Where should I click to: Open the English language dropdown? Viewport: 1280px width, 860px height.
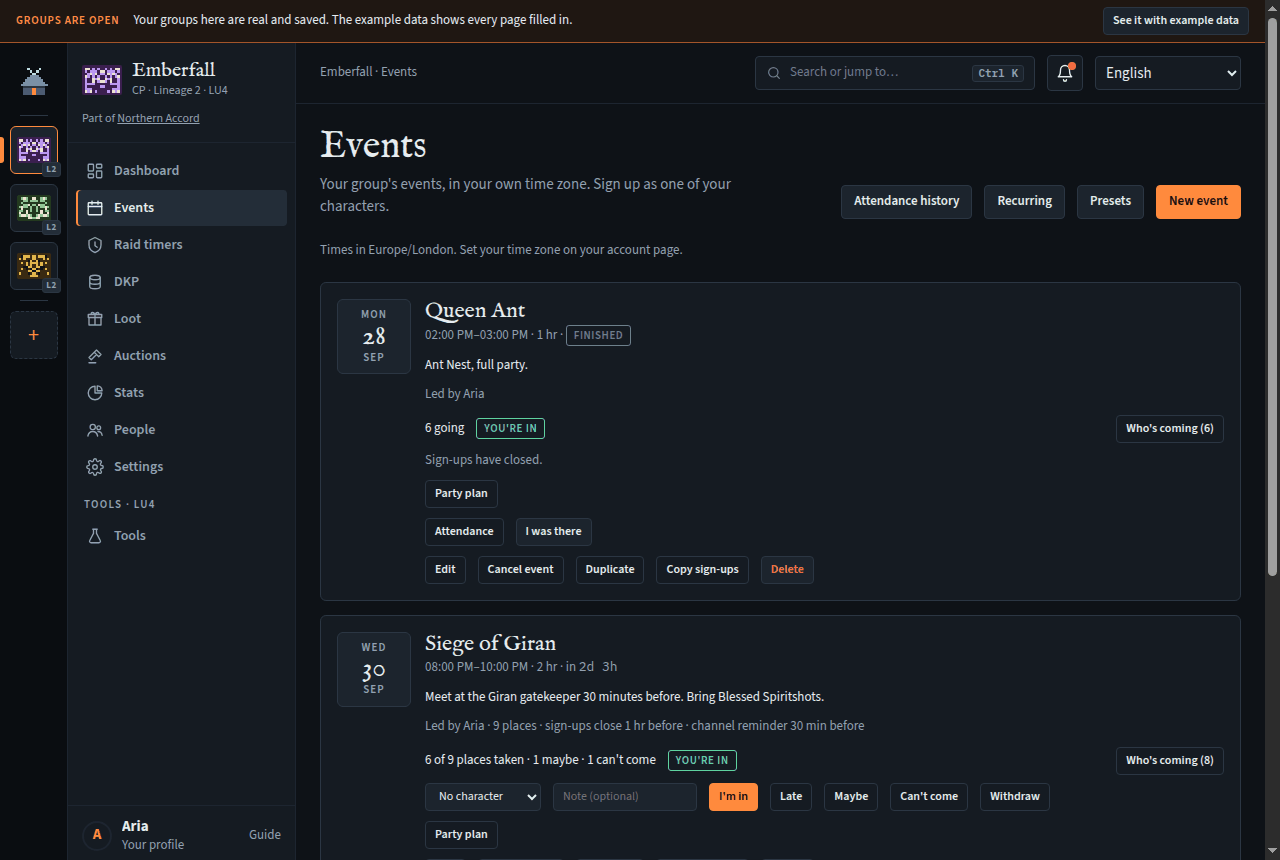[x=1168, y=73]
